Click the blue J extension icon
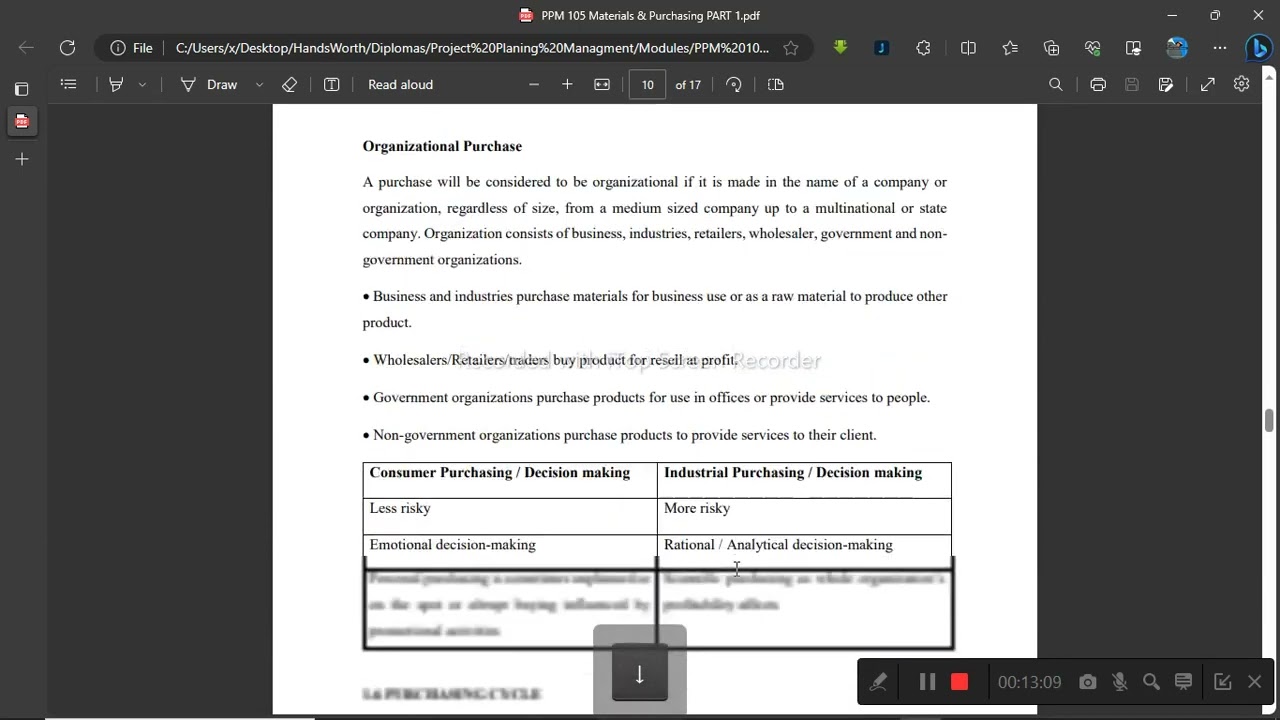The width and height of the screenshot is (1280, 720). tap(881, 47)
